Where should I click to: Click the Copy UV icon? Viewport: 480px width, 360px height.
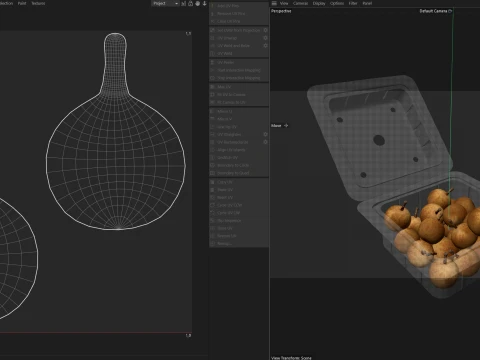(212, 182)
